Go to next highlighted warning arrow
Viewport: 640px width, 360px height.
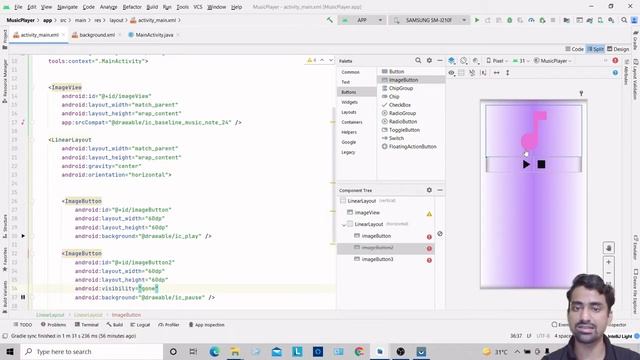(331, 60)
